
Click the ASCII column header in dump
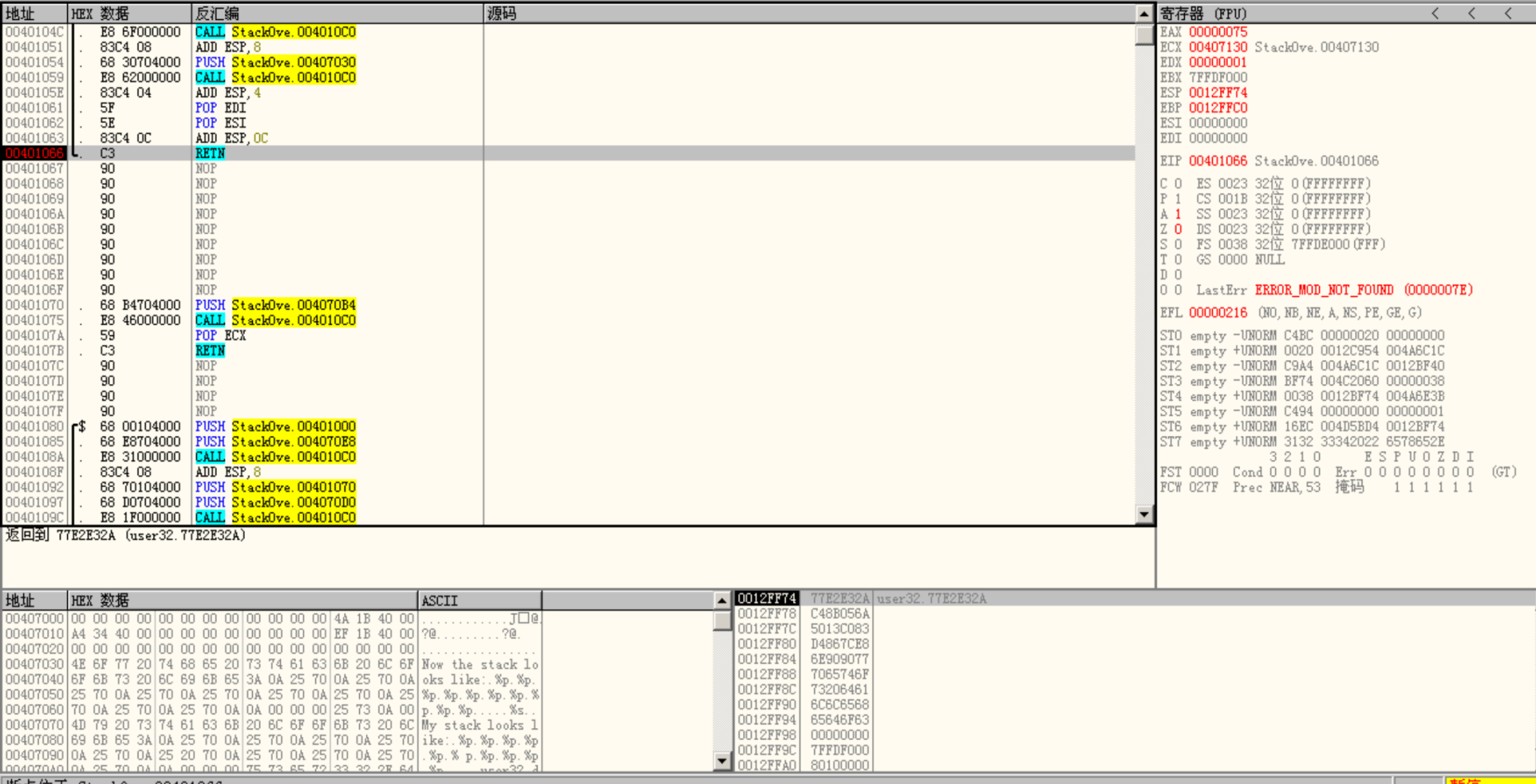pyautogui.click(x=479, y=600)
